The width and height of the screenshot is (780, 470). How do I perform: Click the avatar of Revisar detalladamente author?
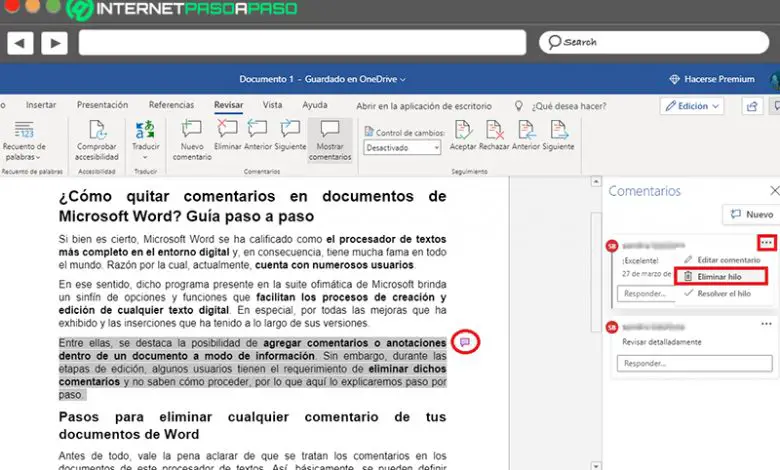click(612, 327)
